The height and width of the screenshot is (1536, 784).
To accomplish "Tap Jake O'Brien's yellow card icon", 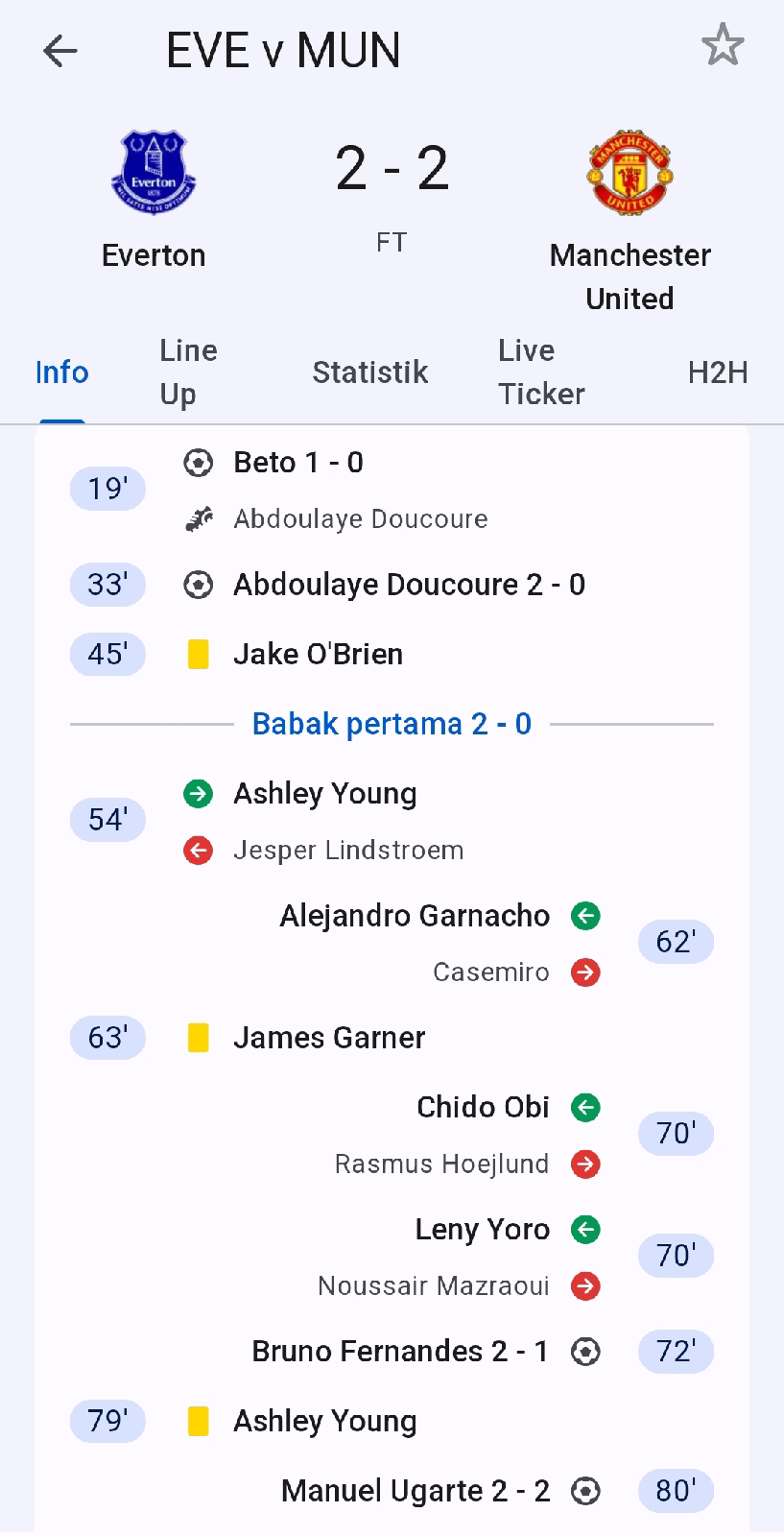I will [x=198, y=655].
